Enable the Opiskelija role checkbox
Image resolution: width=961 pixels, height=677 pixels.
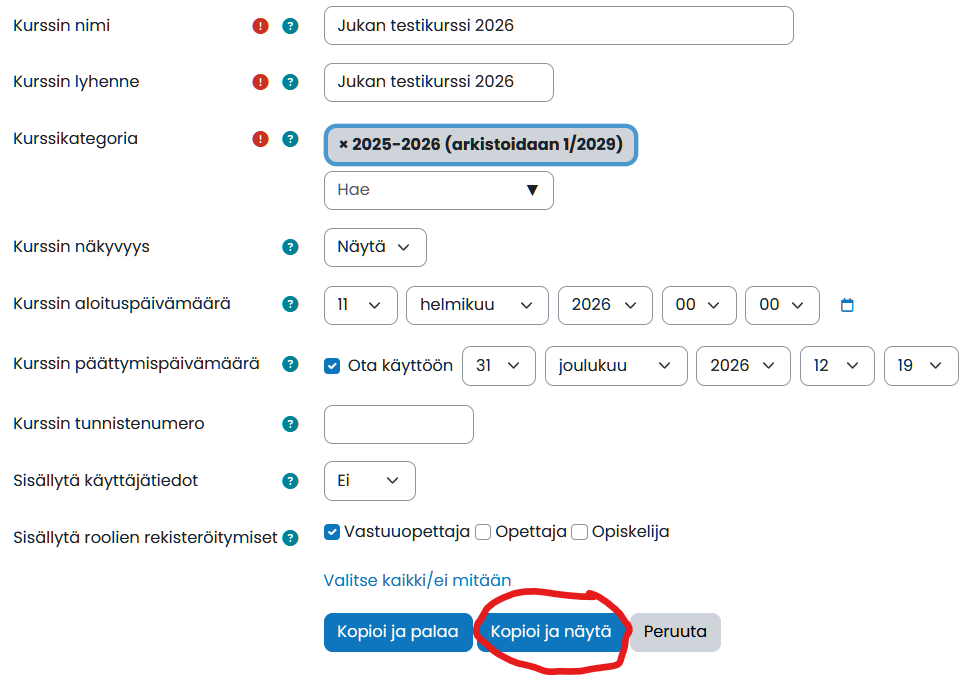(579, 532)
